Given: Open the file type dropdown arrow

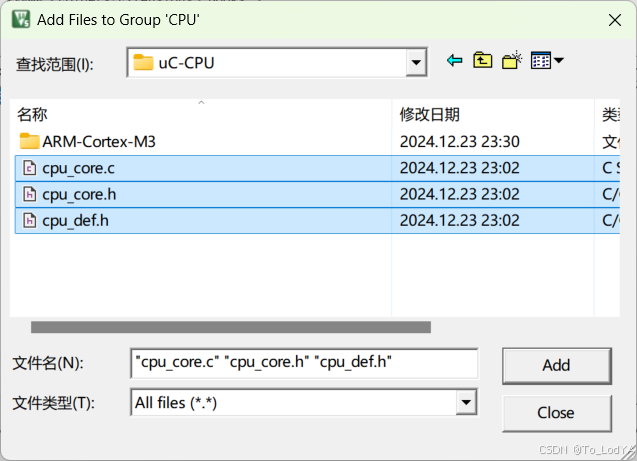Looking at the screenshot, I should point(466,403).
